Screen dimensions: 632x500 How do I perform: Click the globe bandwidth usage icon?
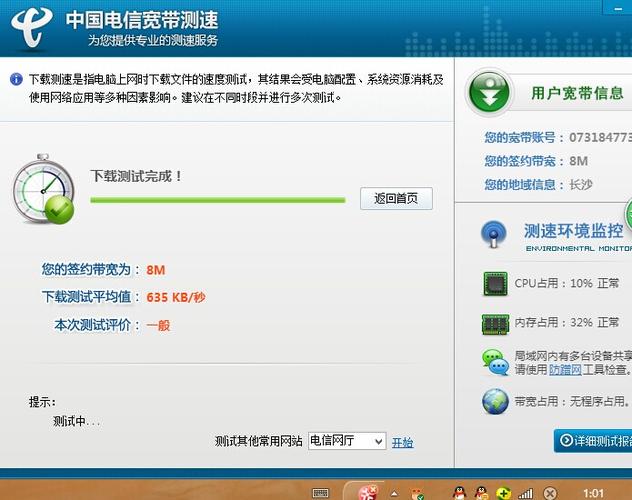coord(495,401)
